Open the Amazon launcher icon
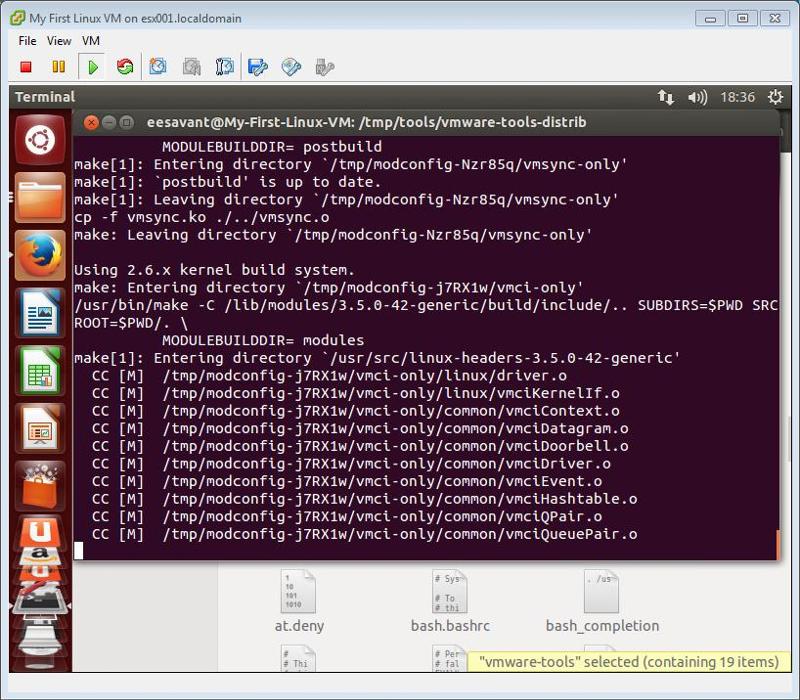 [x=40, y=556]
